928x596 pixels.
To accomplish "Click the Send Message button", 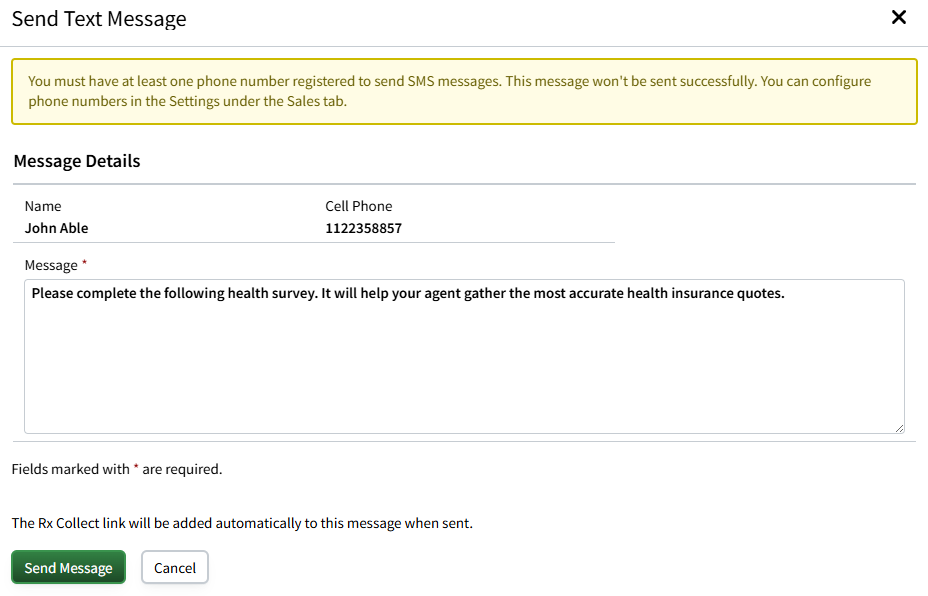I will (x=68, y=567).
